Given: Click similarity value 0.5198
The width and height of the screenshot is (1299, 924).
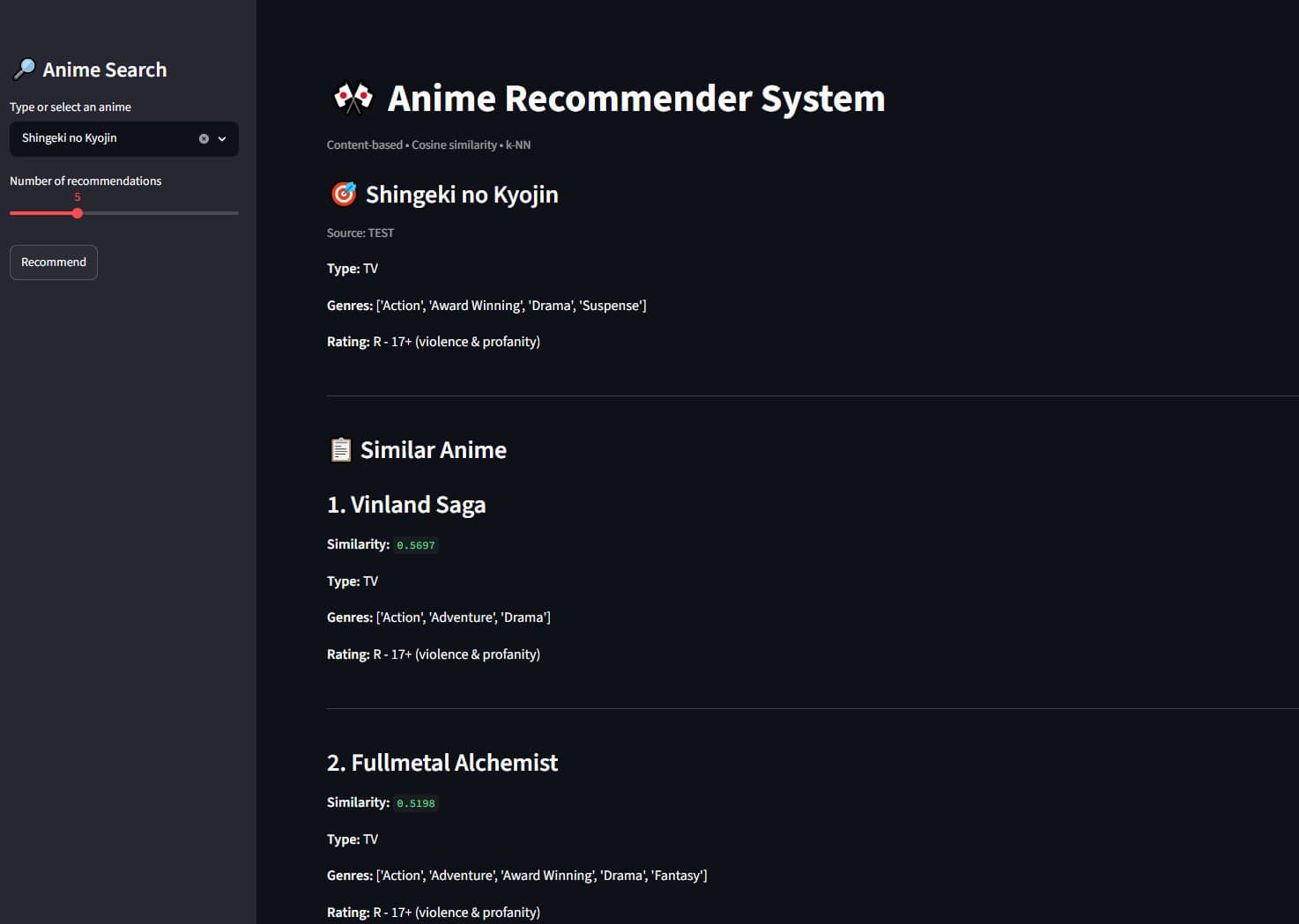Looking at the screenshot, I should [x=416, y=803].
